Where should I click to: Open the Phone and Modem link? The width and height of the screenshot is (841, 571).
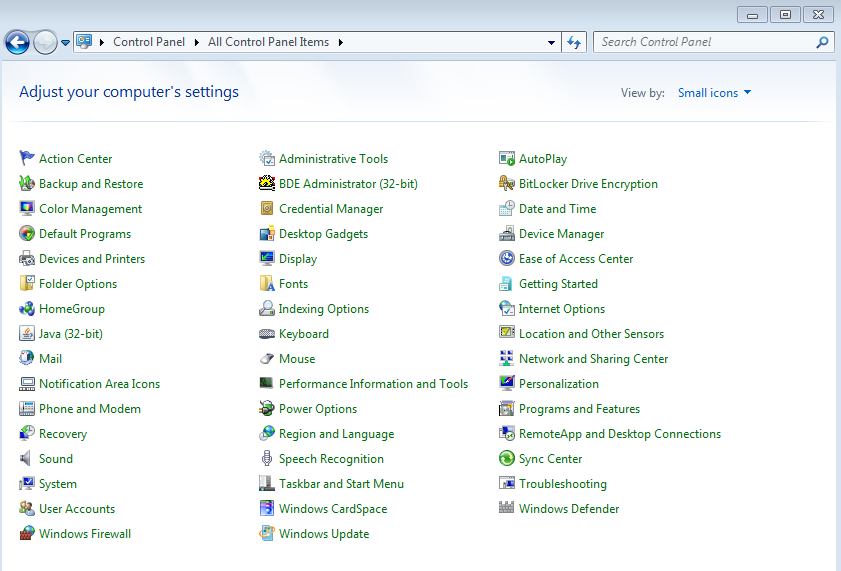point(90,409)
